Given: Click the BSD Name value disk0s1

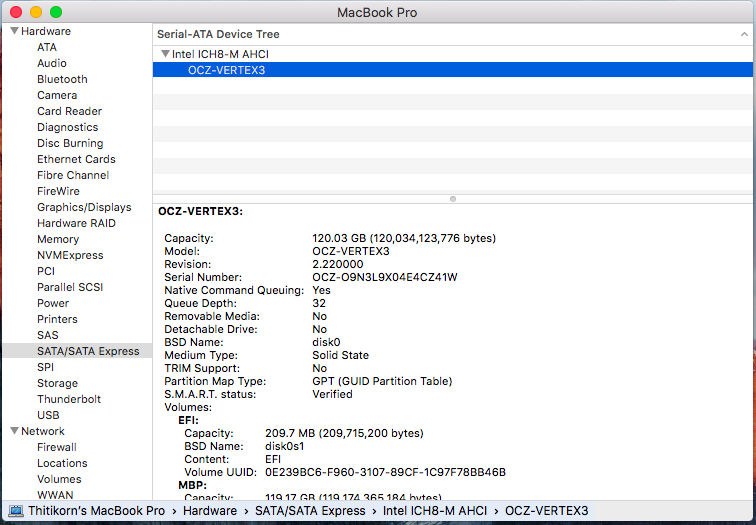Looking at the screenshot, I should point(284,446).
